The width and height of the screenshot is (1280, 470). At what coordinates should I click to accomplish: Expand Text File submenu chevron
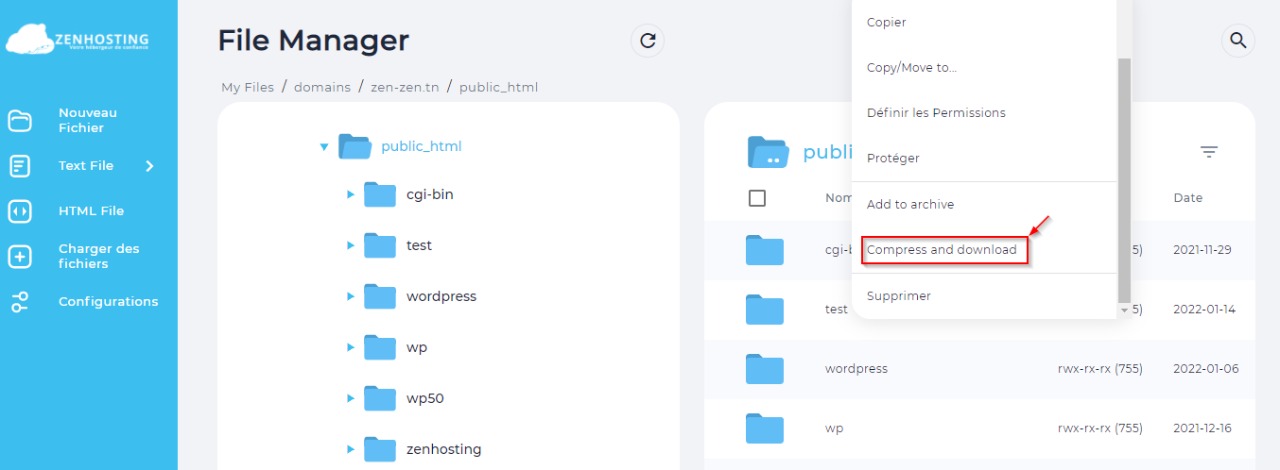pyautogui.click(x=150, y=166)
